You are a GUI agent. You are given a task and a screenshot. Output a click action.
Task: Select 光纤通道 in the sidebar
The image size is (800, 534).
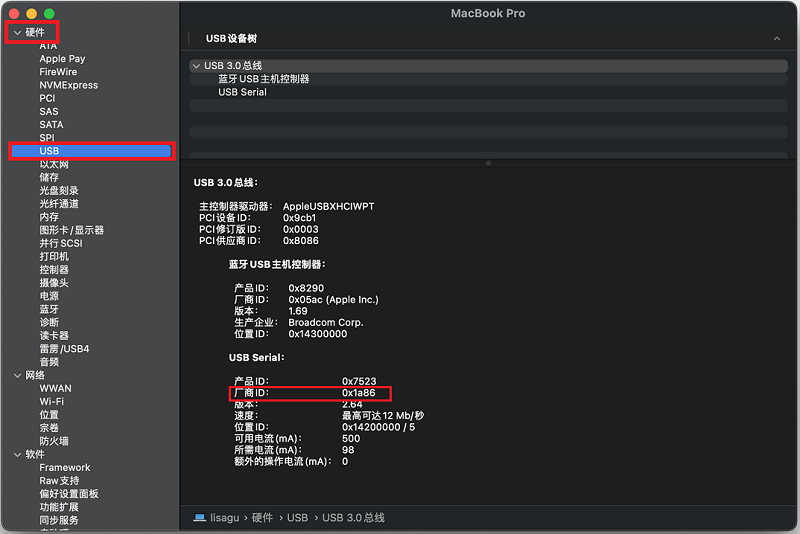[x=59, y=204]
